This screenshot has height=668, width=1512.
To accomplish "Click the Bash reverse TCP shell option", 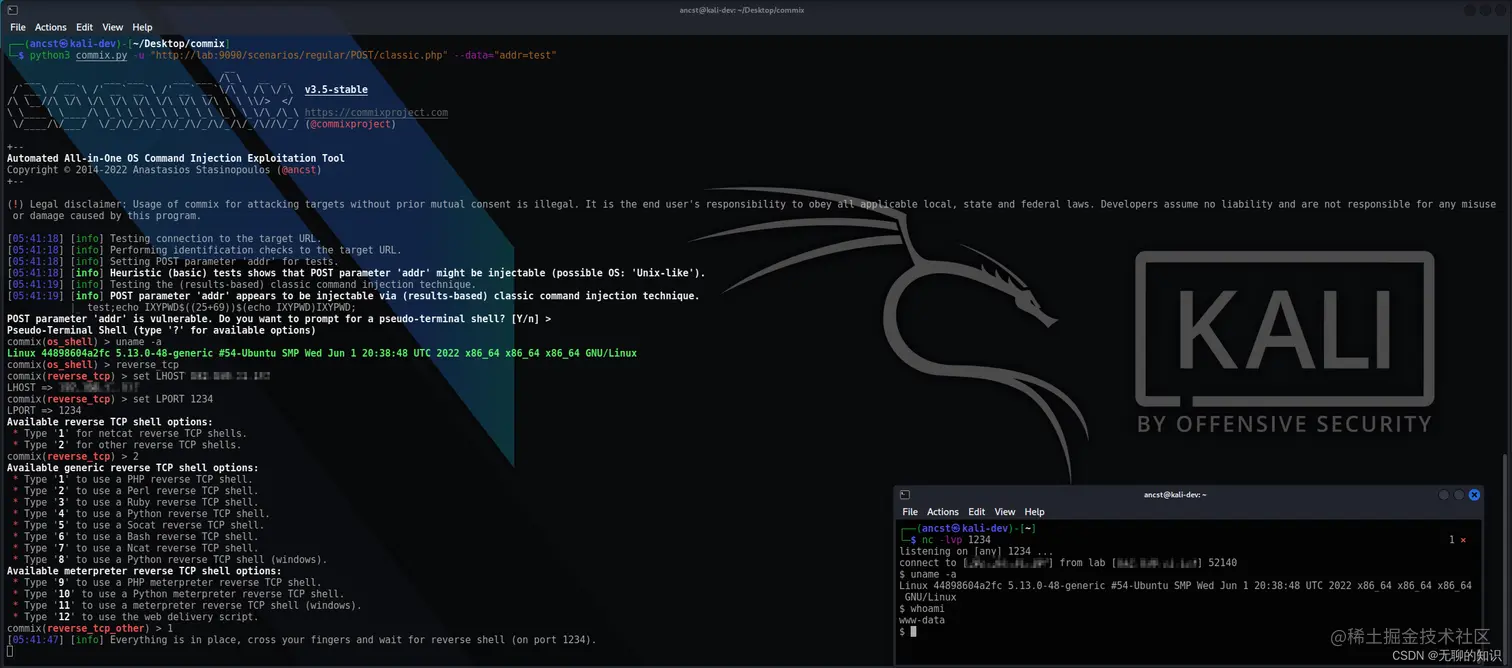I will (x=135, y=537).
